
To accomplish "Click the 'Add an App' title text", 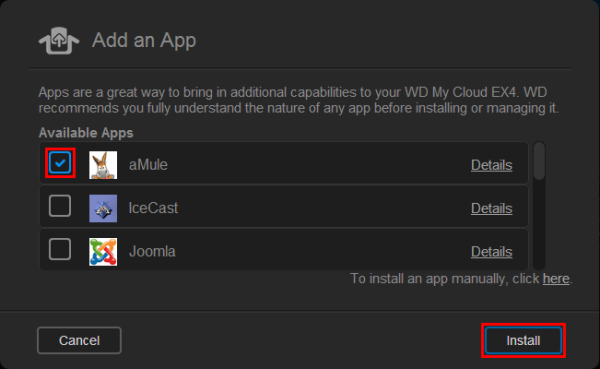I will [x=144, y=40].
